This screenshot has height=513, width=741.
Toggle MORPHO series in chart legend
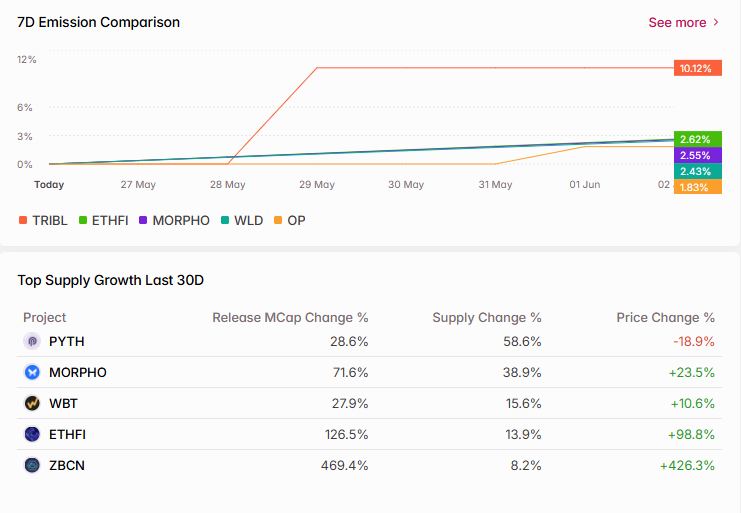pos(174,220)
